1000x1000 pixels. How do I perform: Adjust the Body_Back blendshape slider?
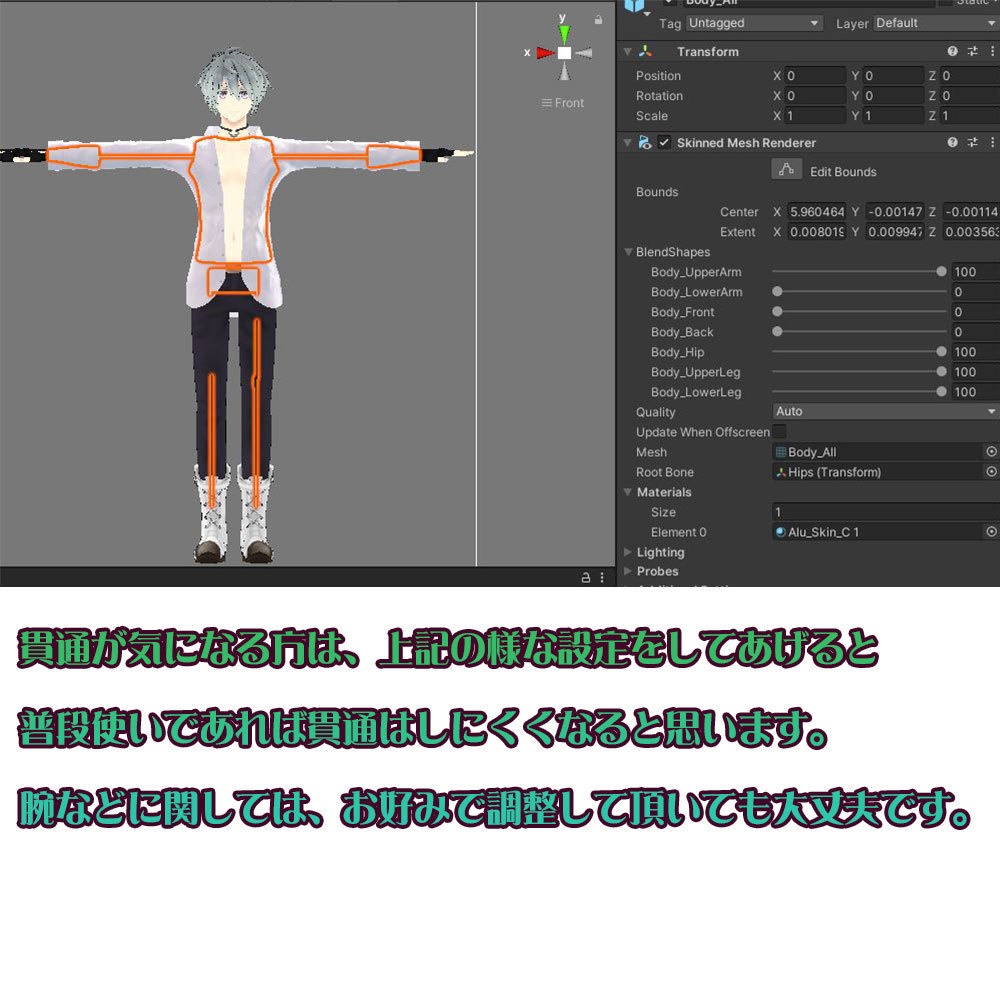[859, 332]
